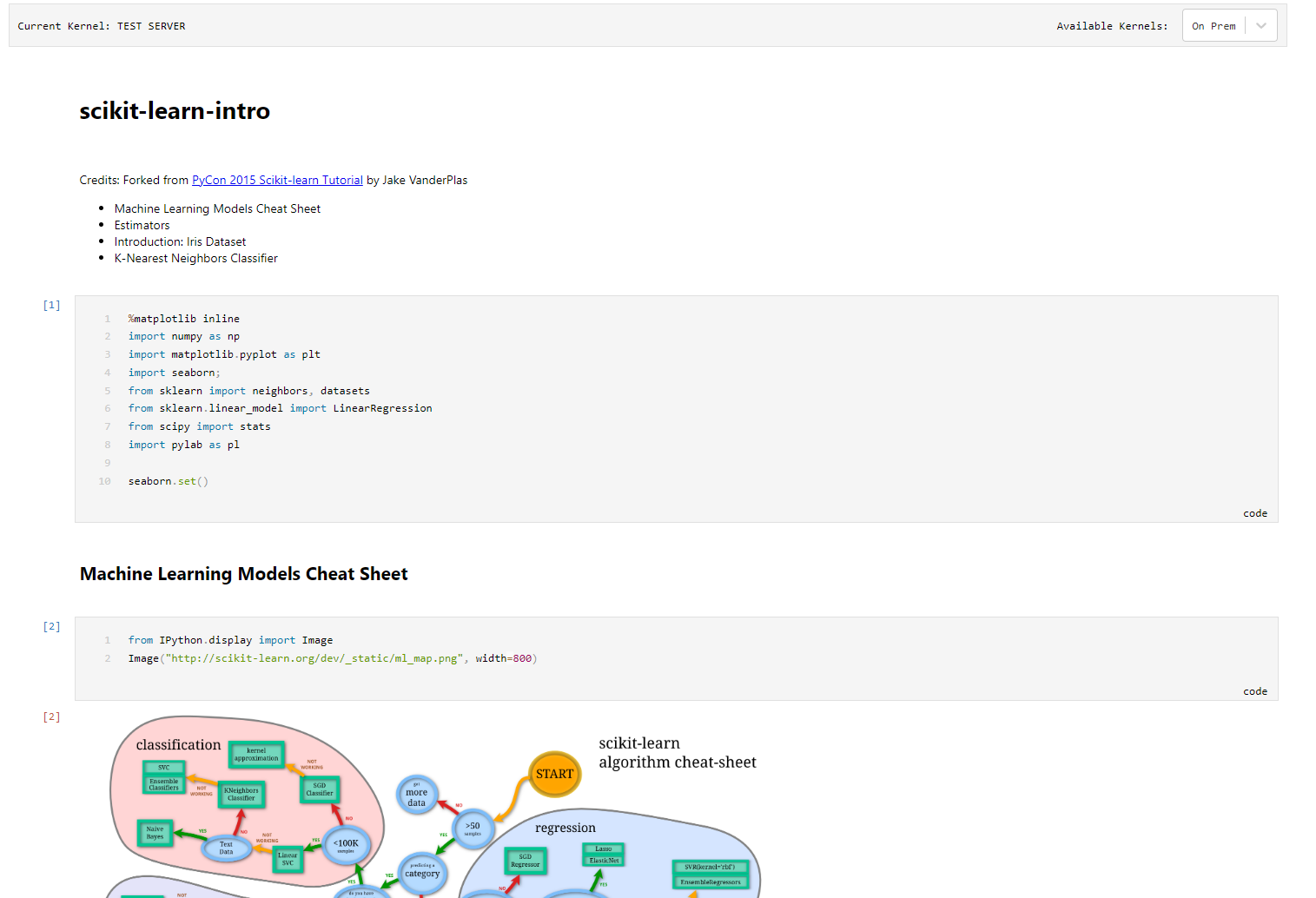
Task: Click the EnsembleRegressors box in diagram
Action: 711,882
